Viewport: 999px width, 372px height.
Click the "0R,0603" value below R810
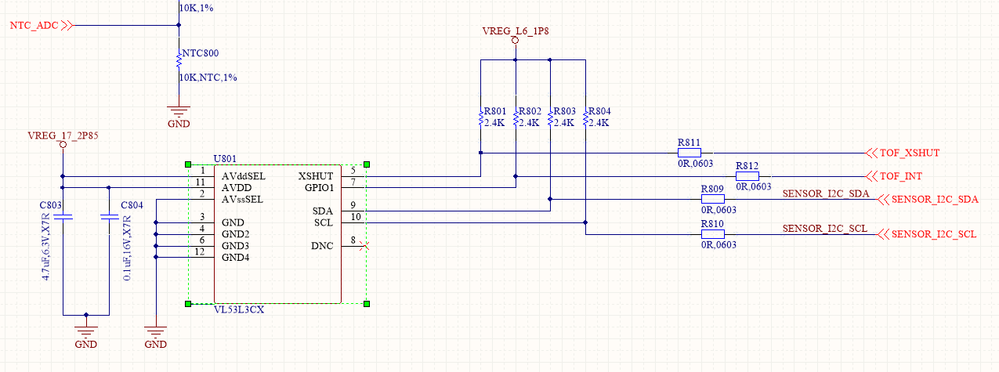pos(719,245)
